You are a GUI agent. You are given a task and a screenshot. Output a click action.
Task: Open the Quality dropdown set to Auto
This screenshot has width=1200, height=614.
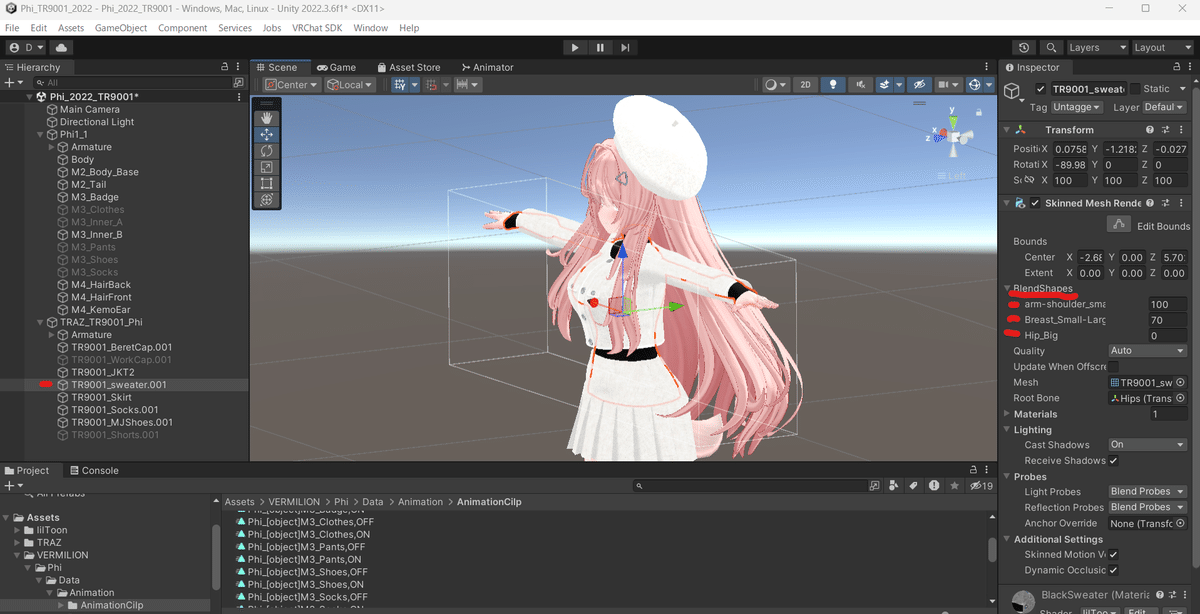[1147, 351]
